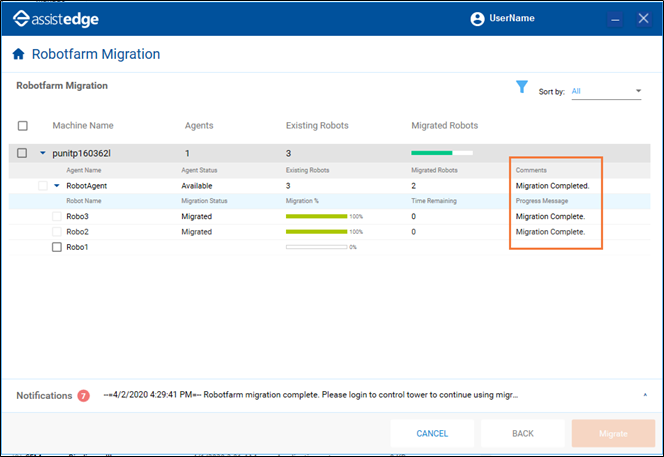This screenshot has width=664, height=457.
Task: Open the Sort by dropdown
Action: click(x=607, y=91)
